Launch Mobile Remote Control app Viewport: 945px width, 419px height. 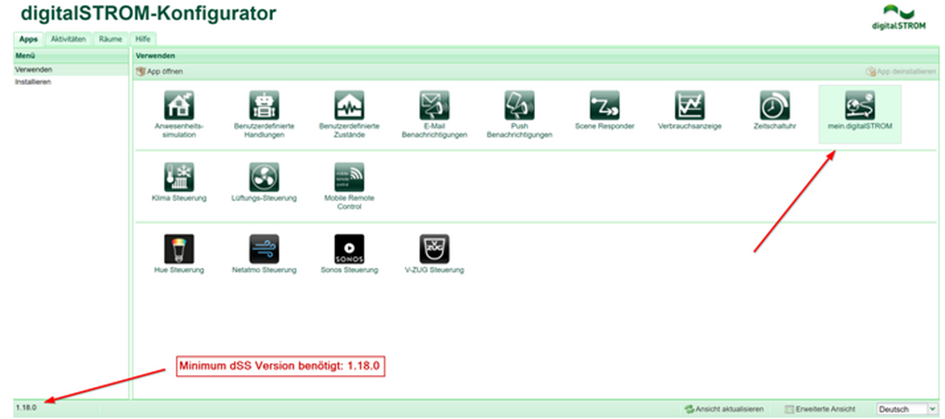click(x=349, y=178)
